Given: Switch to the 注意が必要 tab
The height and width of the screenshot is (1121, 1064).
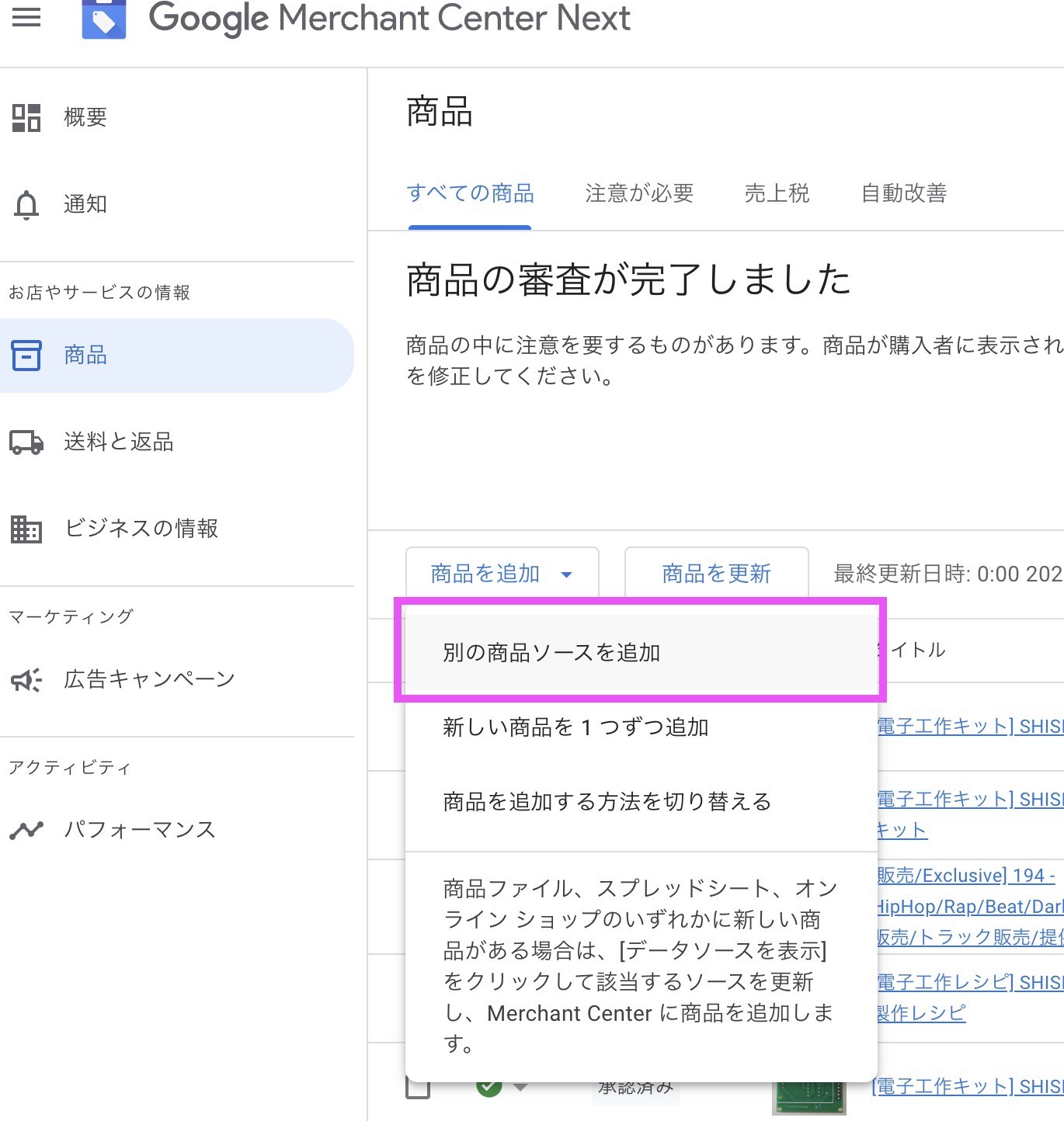Looking at the screenshot, I should tap(639, 193).
